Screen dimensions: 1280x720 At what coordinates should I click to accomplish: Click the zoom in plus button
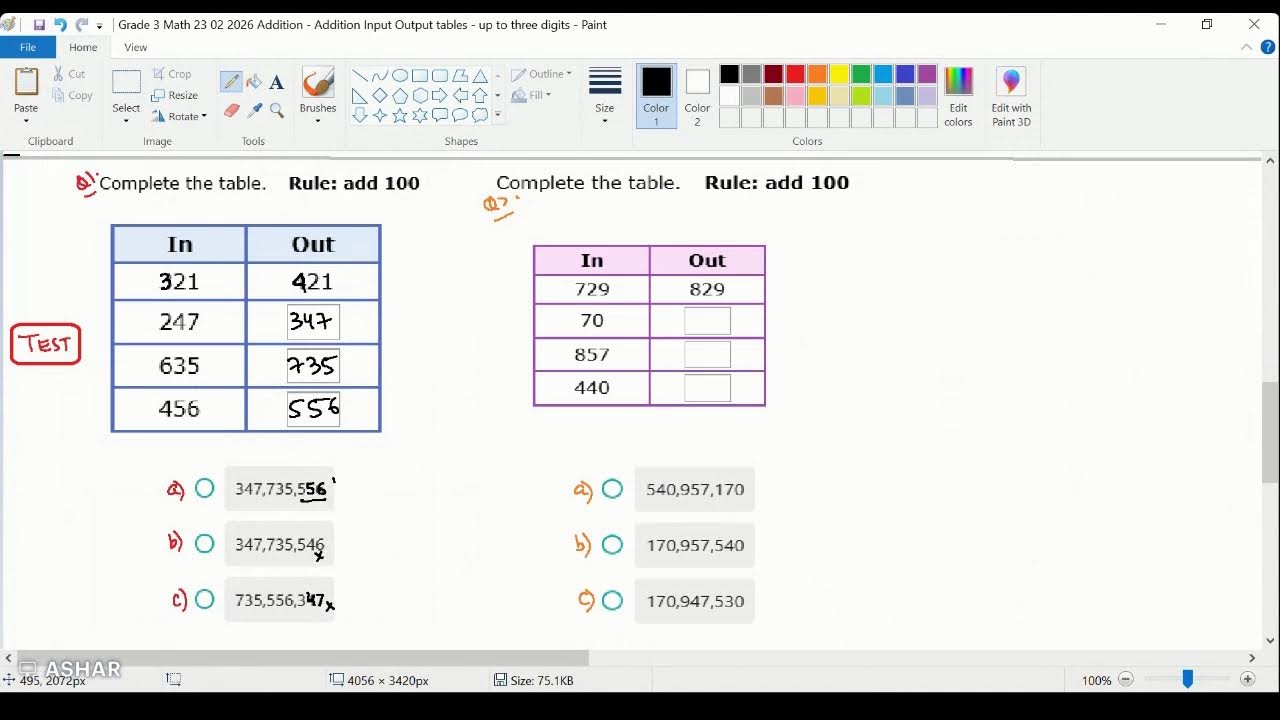[x=1247, y=680]
